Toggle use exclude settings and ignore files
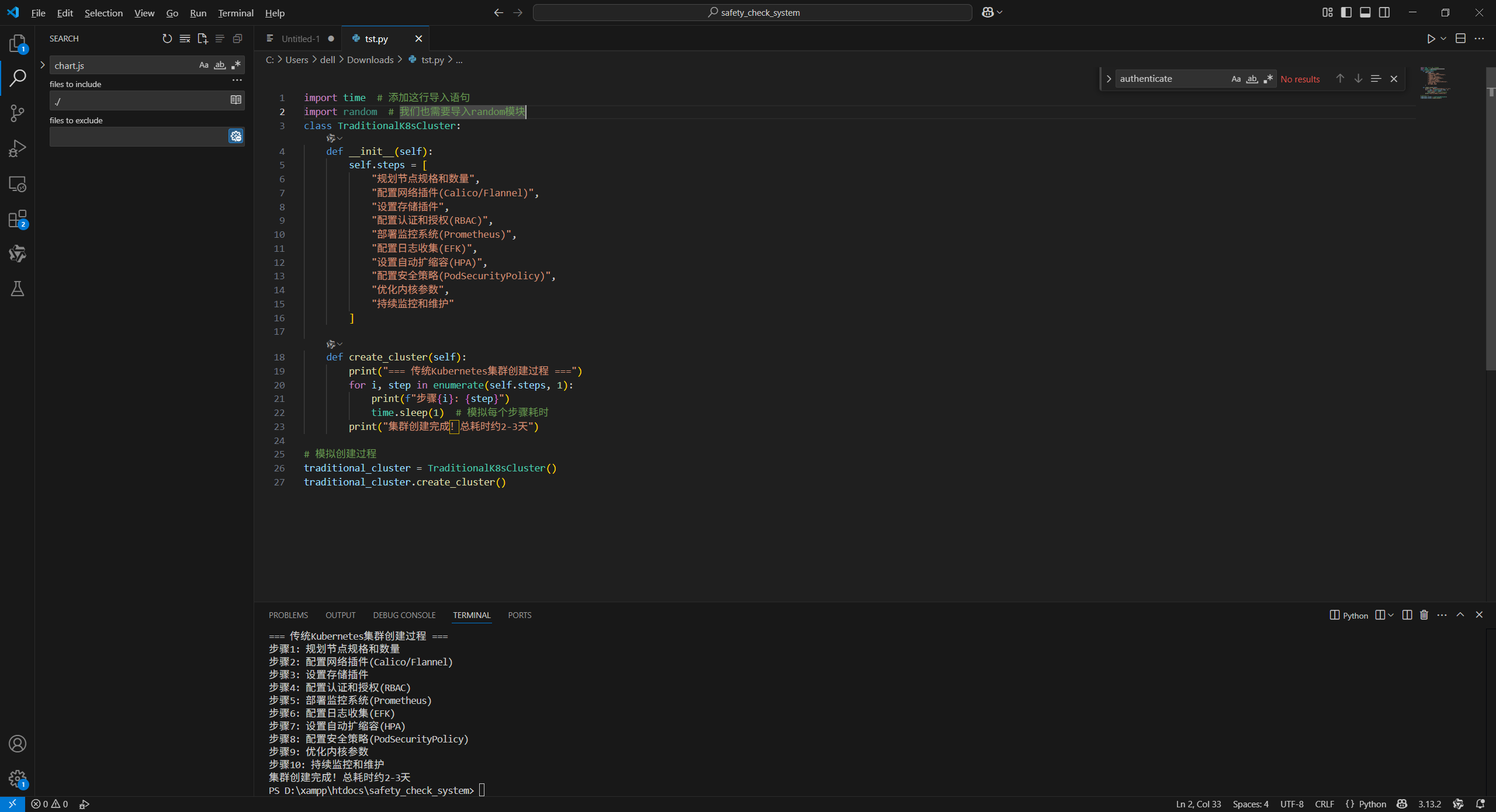This screenshot has height=812, width=1496. [236, 136]
